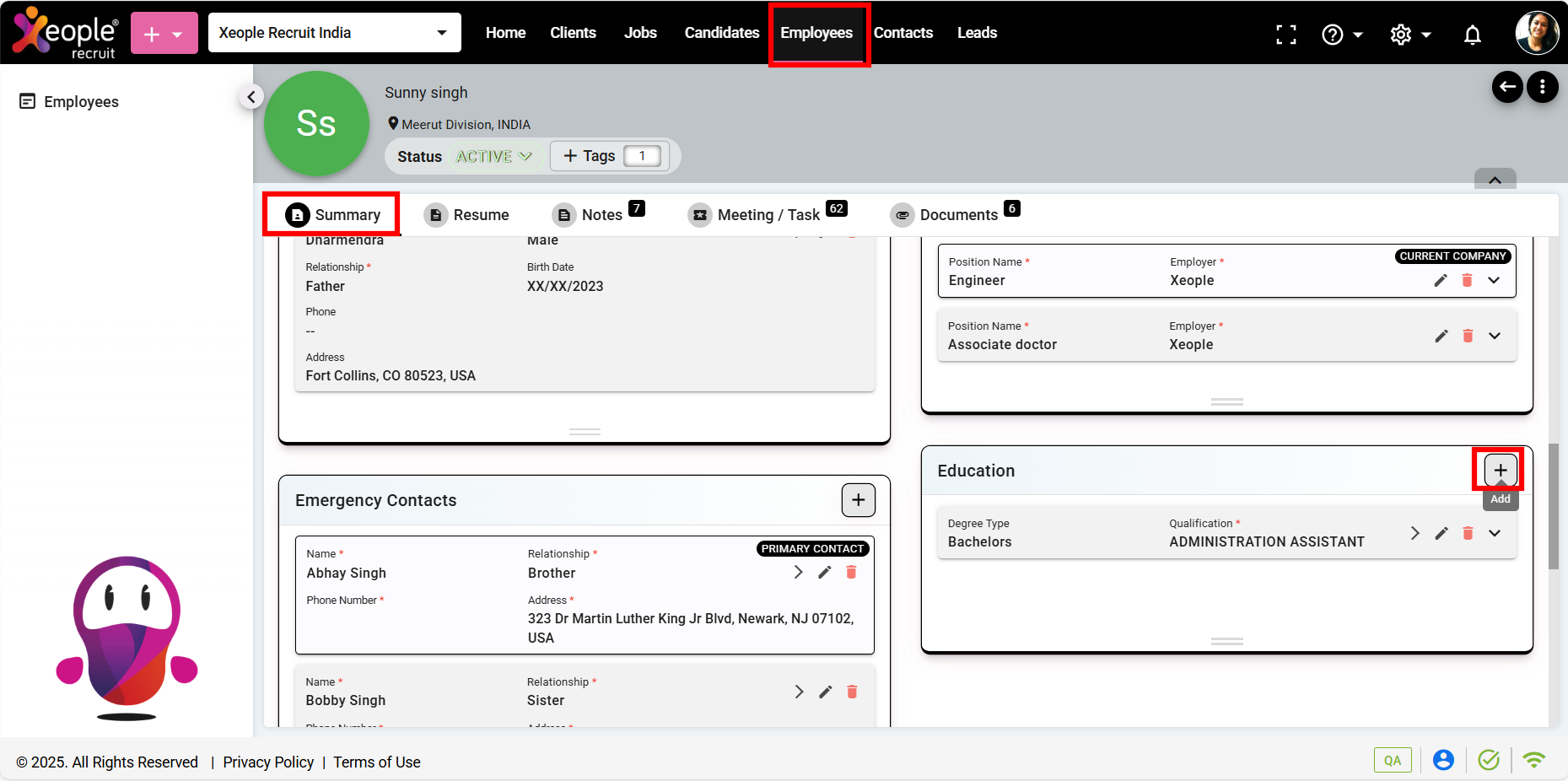Switch to the Documents tab
Screen dimensions: 1568x781
[954, 215]
